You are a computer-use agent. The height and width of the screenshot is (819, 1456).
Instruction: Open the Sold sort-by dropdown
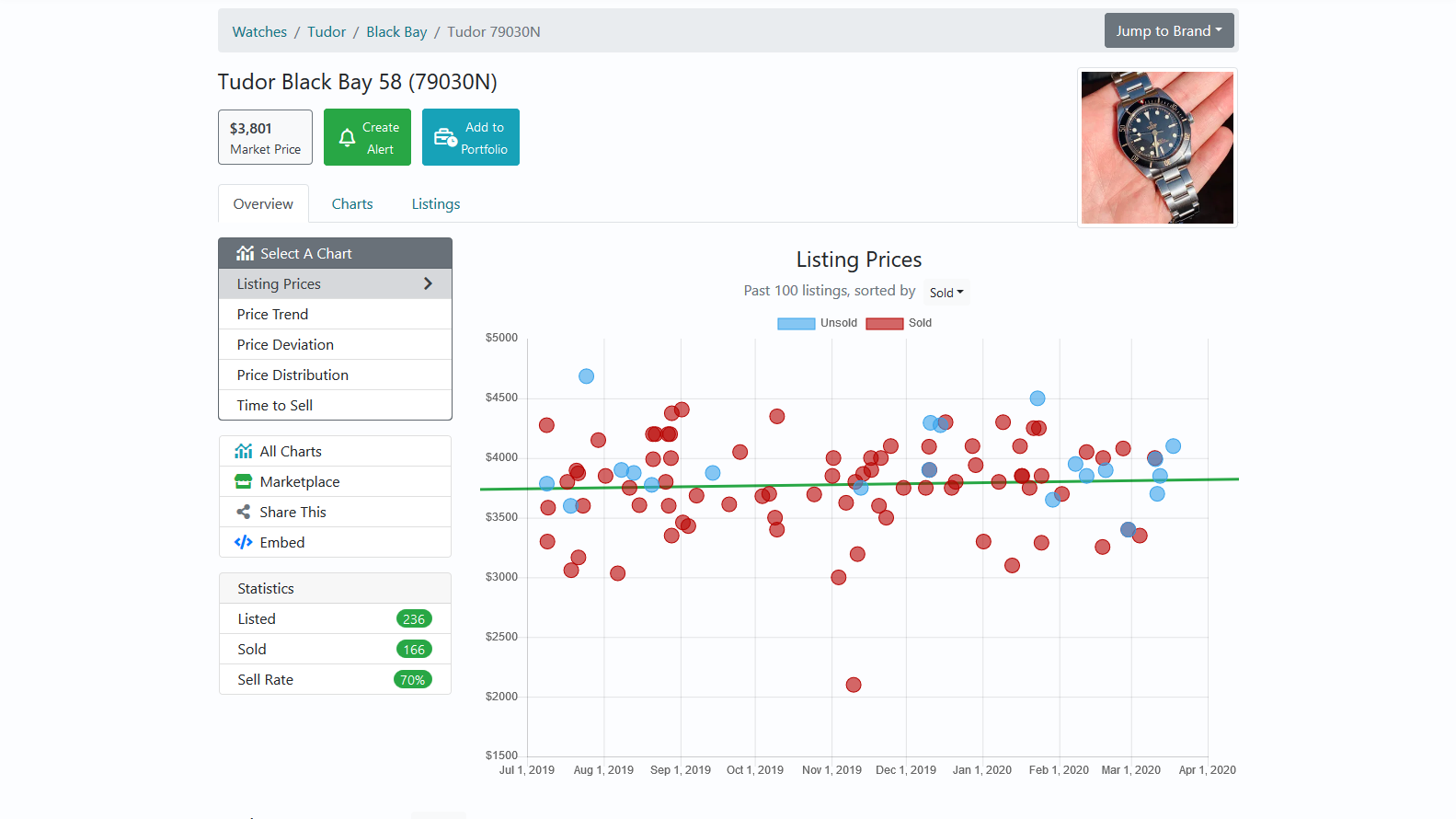click(x=946, y=293)
